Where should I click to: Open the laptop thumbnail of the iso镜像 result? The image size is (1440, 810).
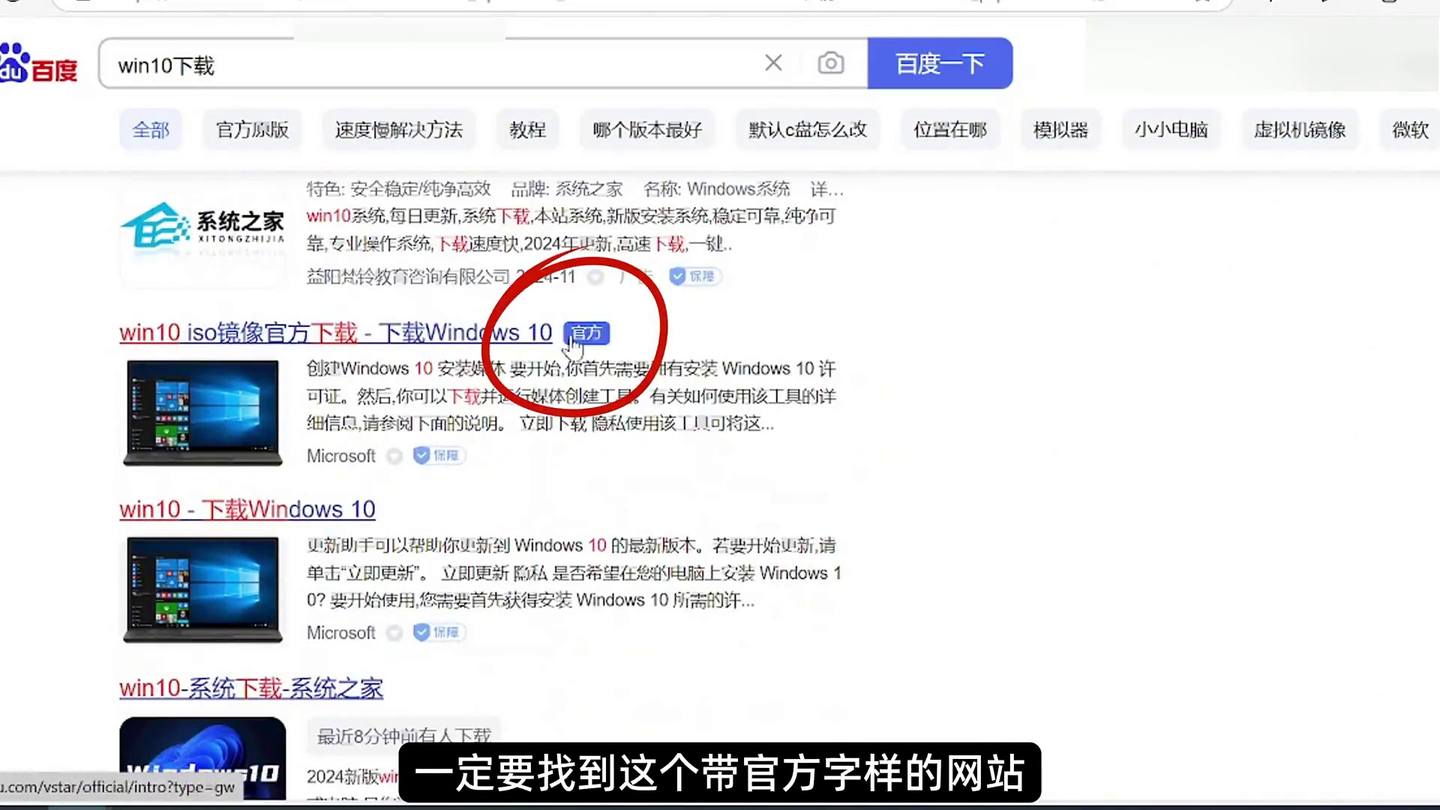tap(203, 412)
